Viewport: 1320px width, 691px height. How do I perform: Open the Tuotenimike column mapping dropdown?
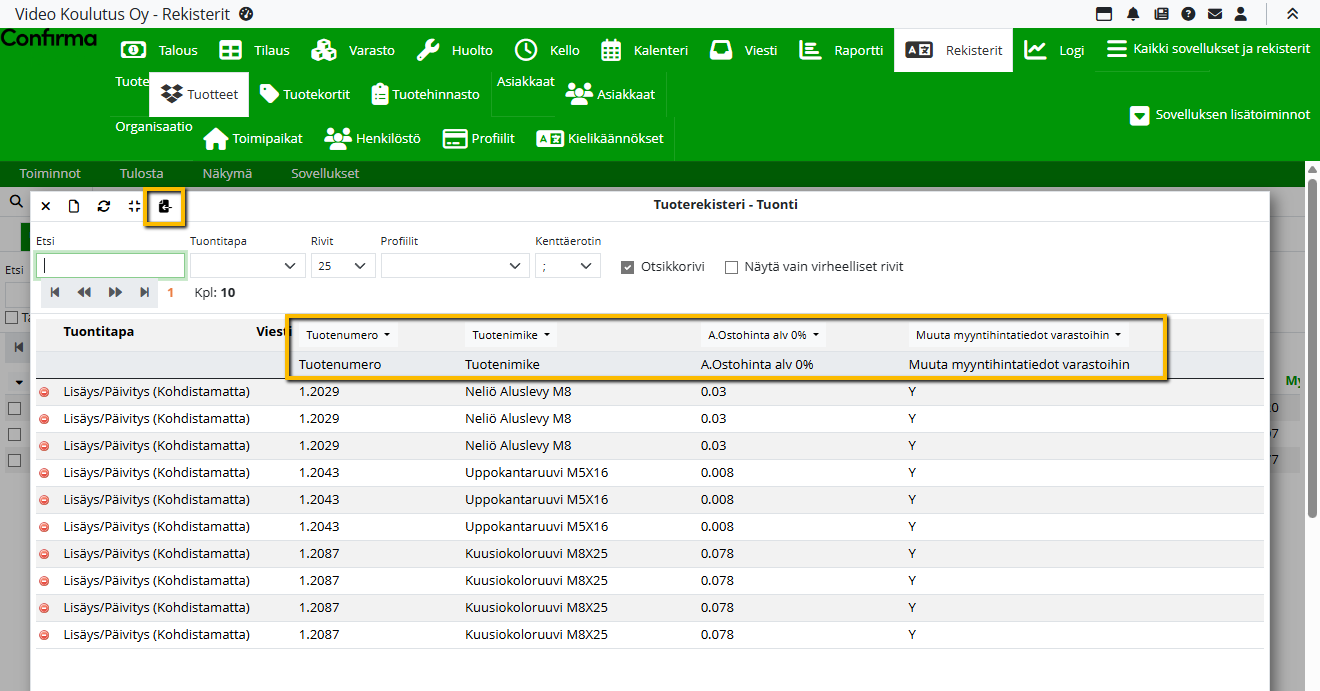tap(511, 335)
